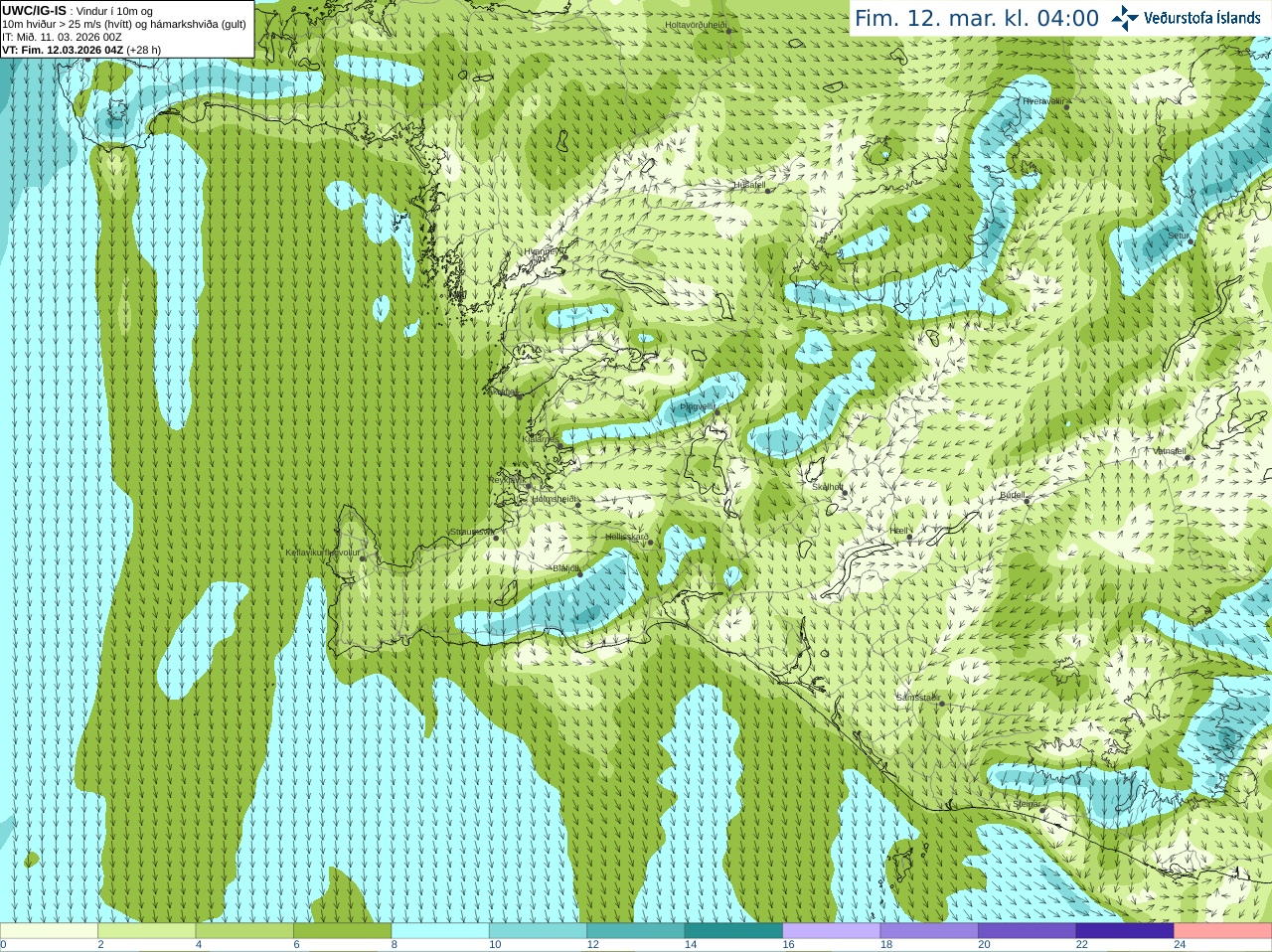Viewport: 1272px width, 952px height.
Task: Click the Veðurstofa Íslands logo
Action: click(x=1186, y=18)
